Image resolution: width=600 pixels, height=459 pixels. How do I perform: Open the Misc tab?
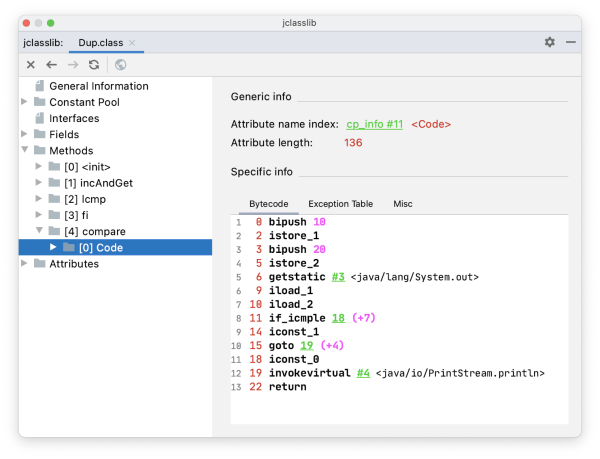point(402,204)
